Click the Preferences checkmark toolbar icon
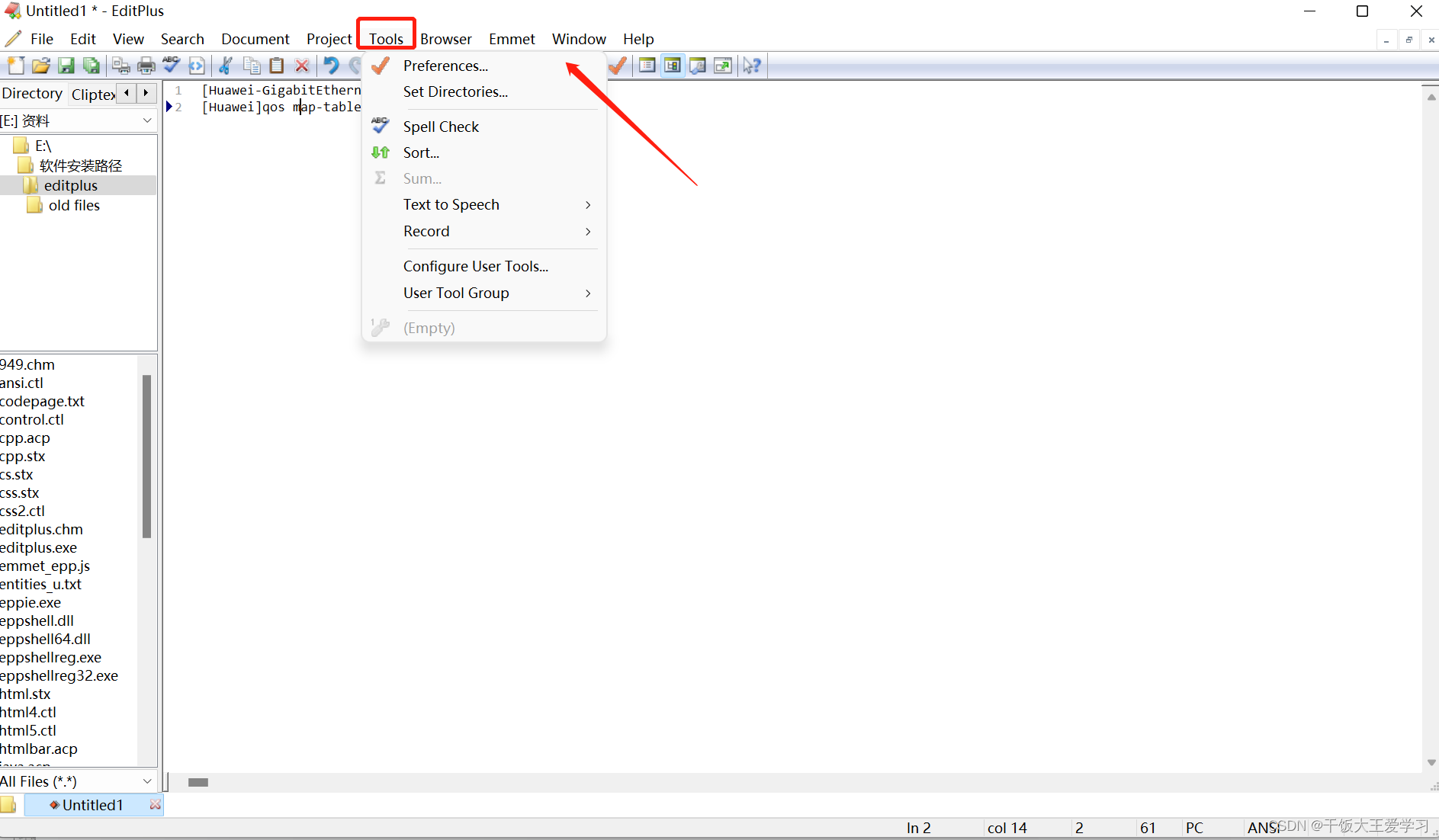 click(x=618, y=66)
